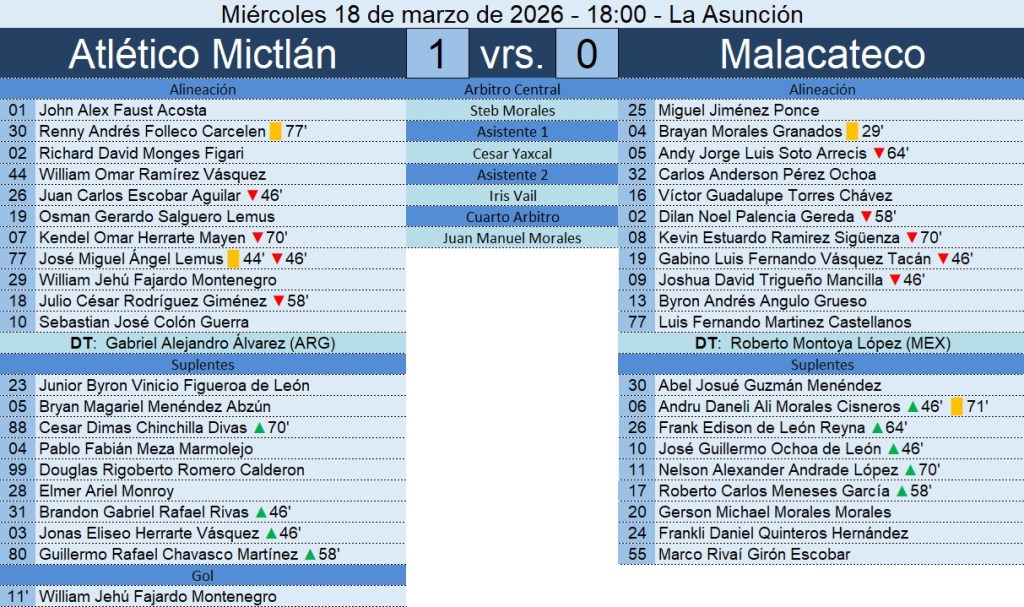Click the yellow card beside José Miguel Ángel Lemus
The width and height of the screenshot is (1024, 607).
tap(233, 259)
